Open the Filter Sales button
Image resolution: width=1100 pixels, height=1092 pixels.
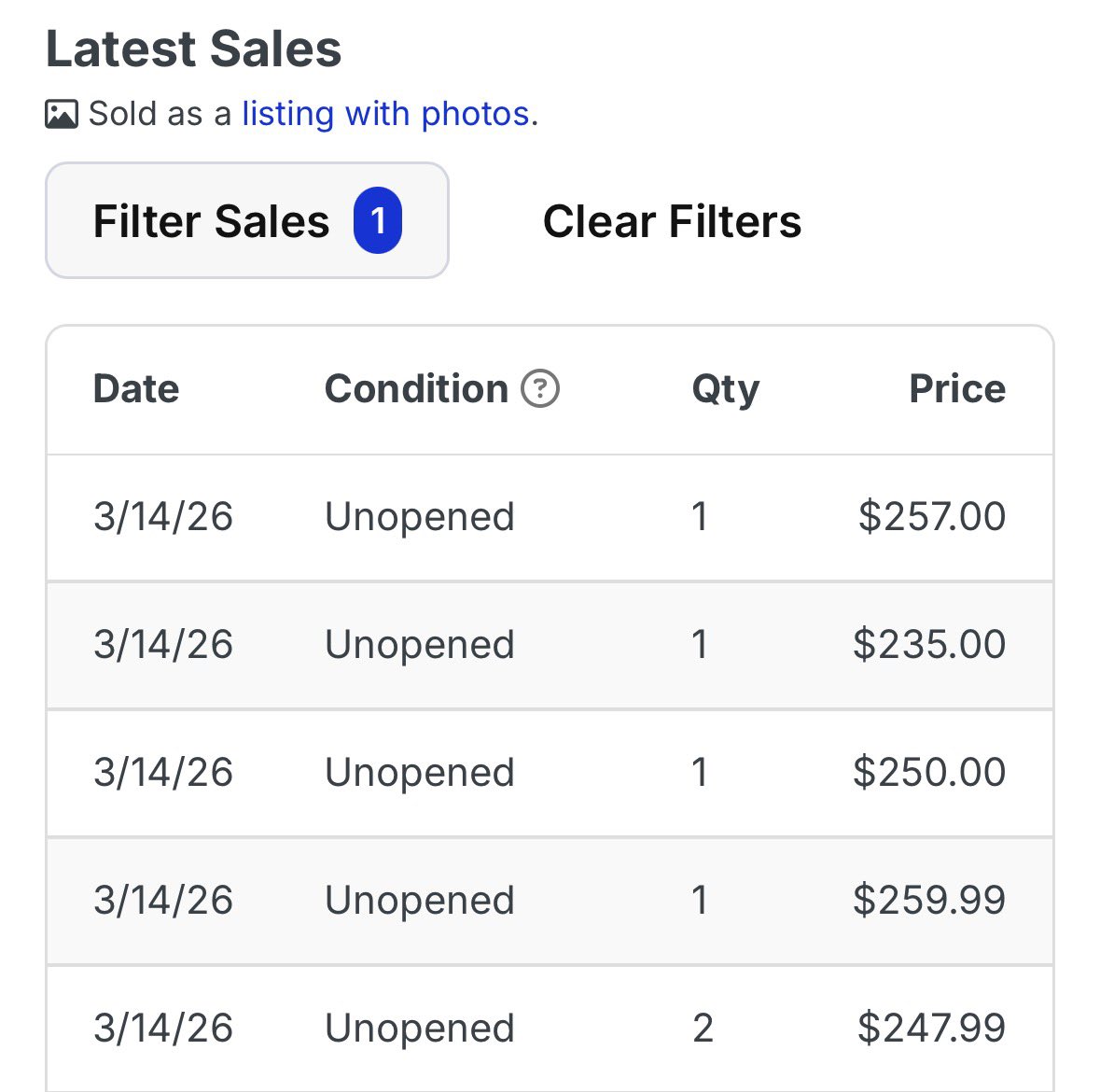(x=211, y=221)
